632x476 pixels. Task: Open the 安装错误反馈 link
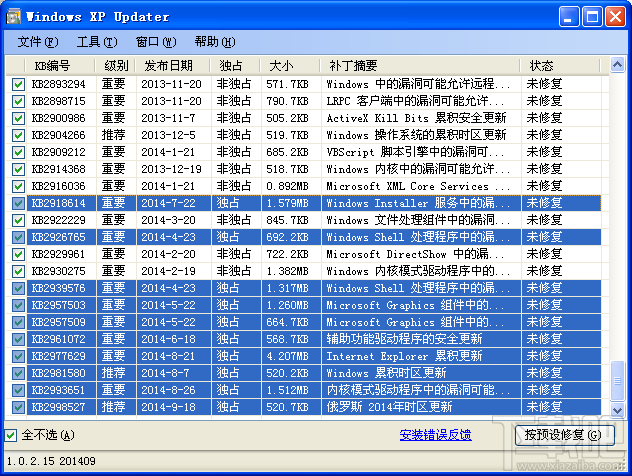(436, 435)
